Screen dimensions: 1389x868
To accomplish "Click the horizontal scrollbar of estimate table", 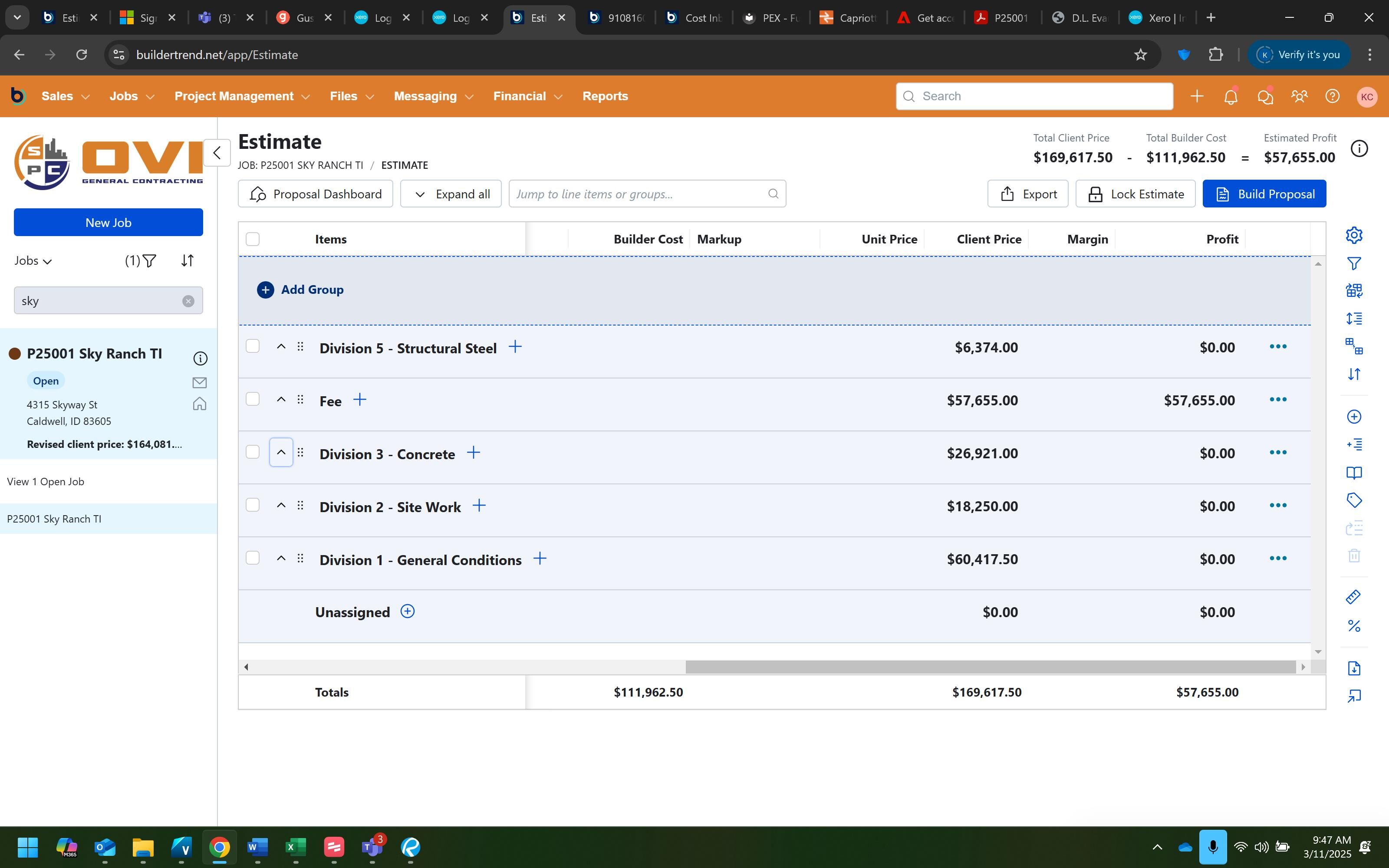I will pyautogui.click(x=990, y=667).
